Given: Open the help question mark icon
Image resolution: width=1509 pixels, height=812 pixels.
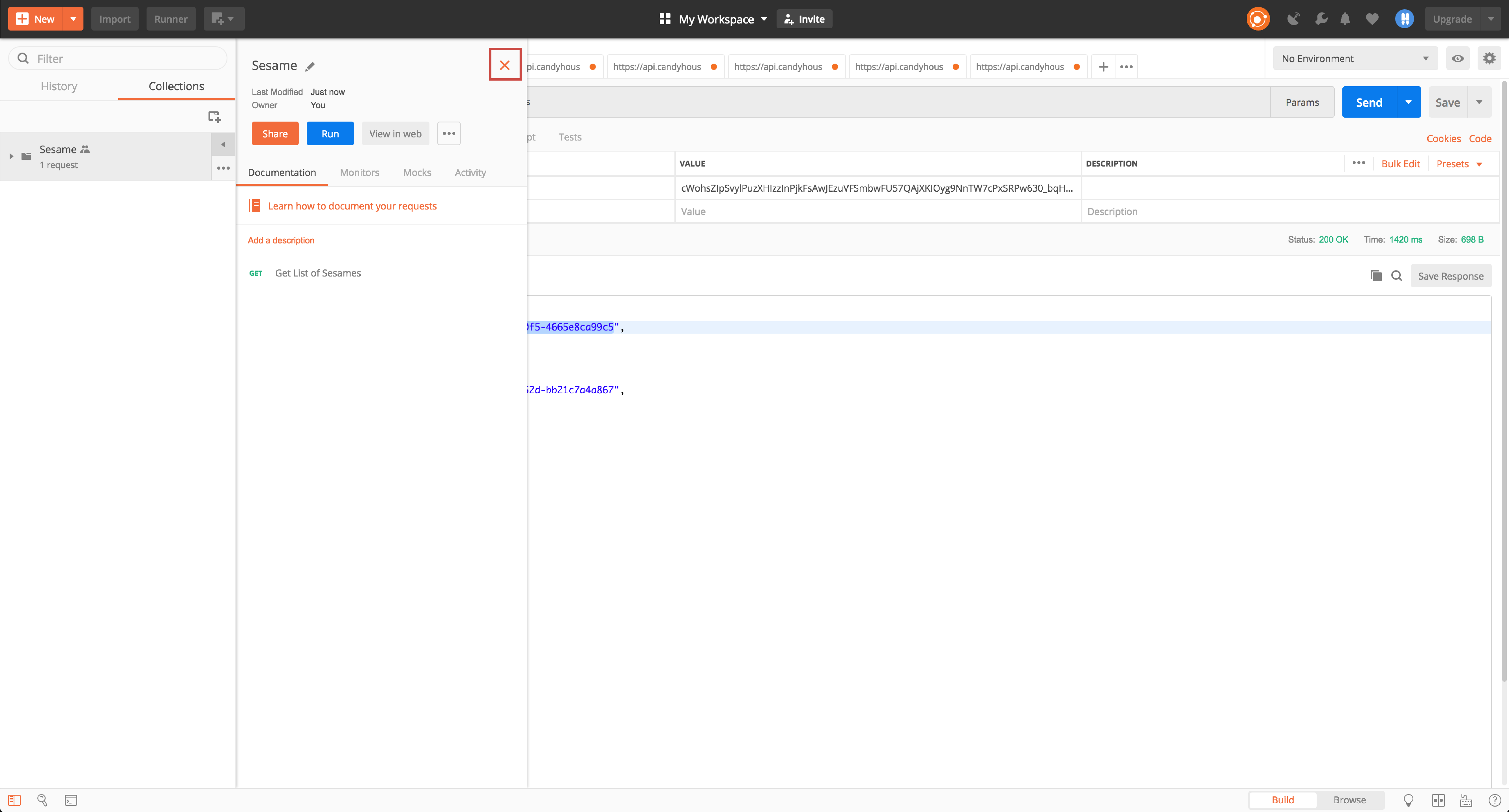Looking at the screenshot, I should point(1495,800).
